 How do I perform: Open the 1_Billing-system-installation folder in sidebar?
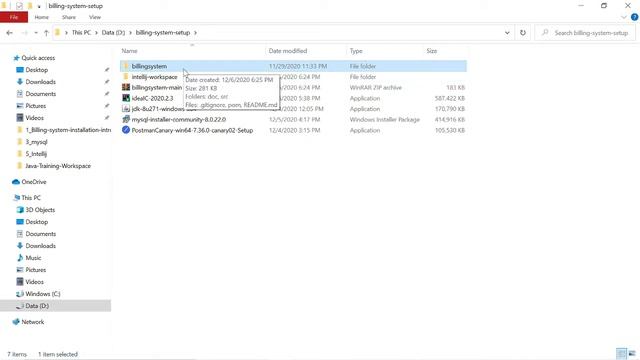(68, 130)
